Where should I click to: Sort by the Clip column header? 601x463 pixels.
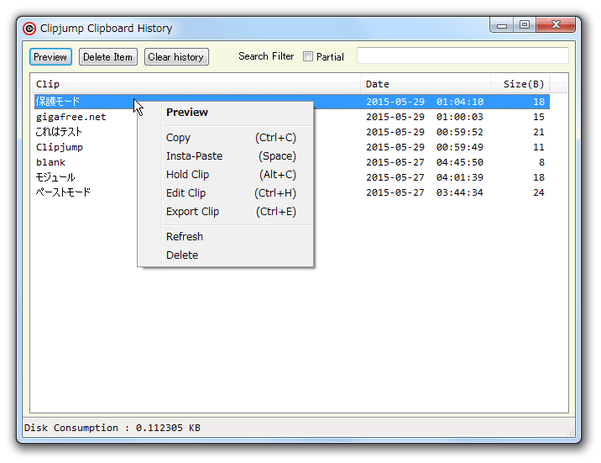click(x=195, y=84)
